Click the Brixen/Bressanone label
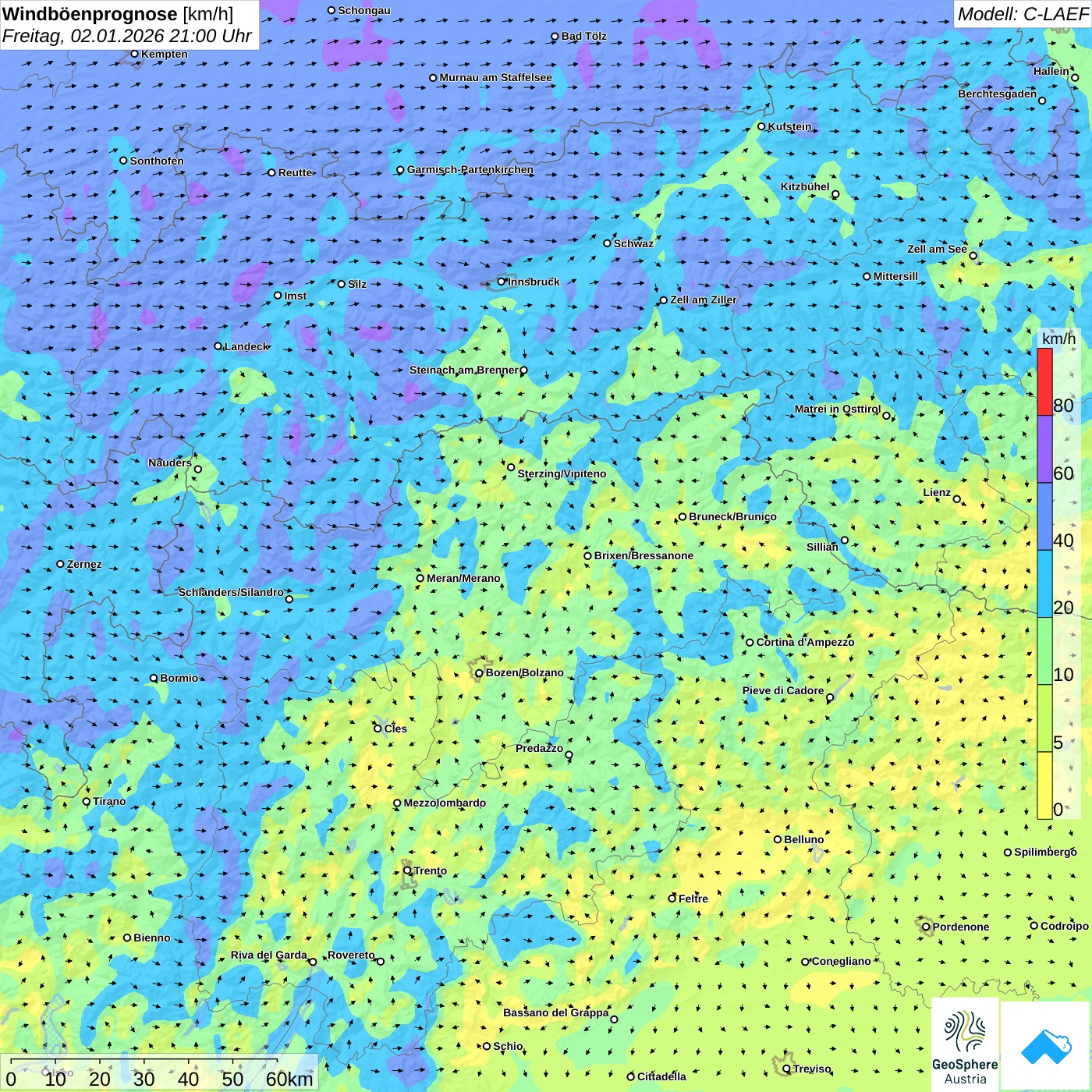The width and height of the screenshot is (1092, 1092). (x=643, y=555)
